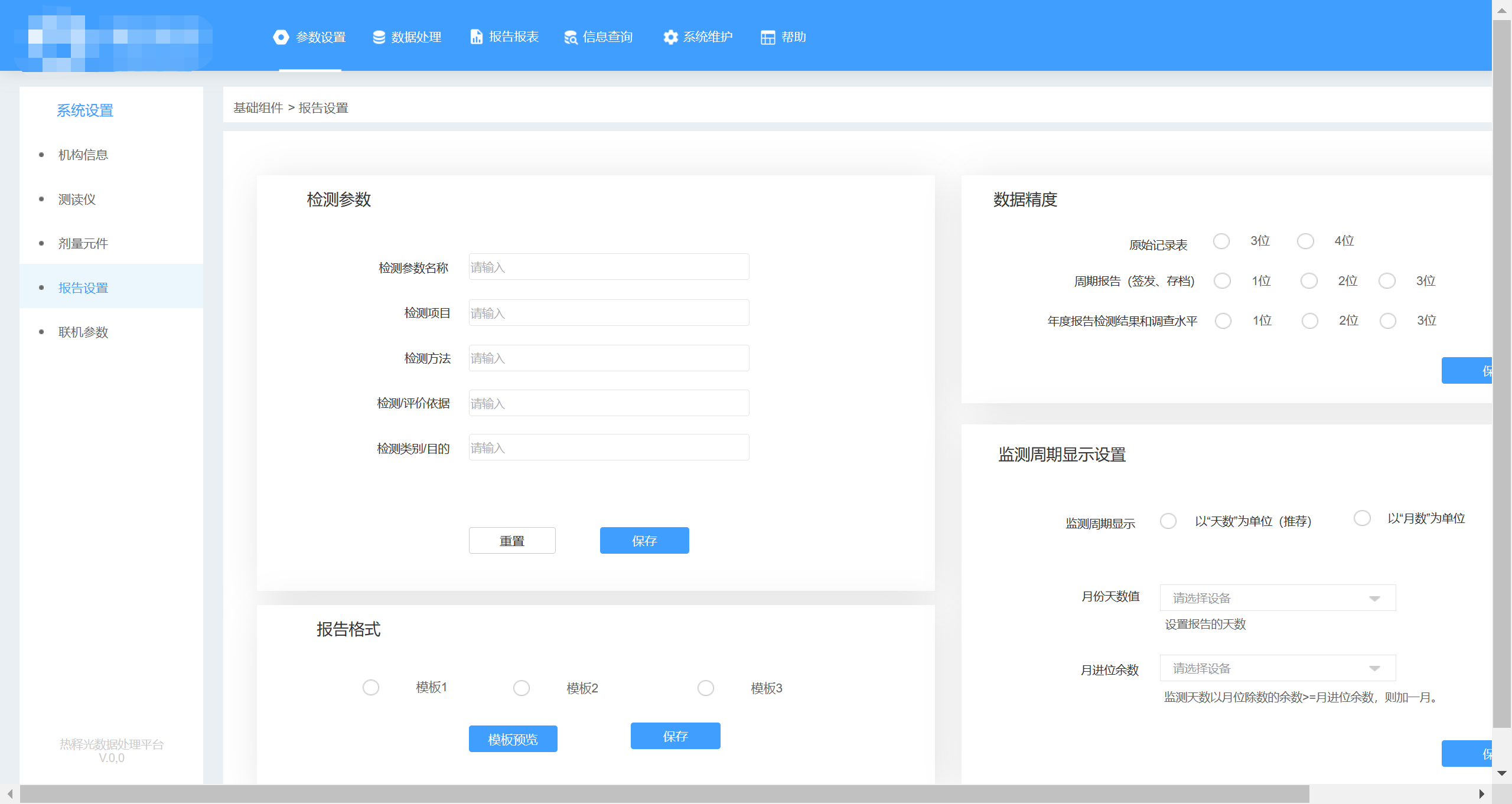Click the 信息查询 search icon

click(x=571, y=37)
